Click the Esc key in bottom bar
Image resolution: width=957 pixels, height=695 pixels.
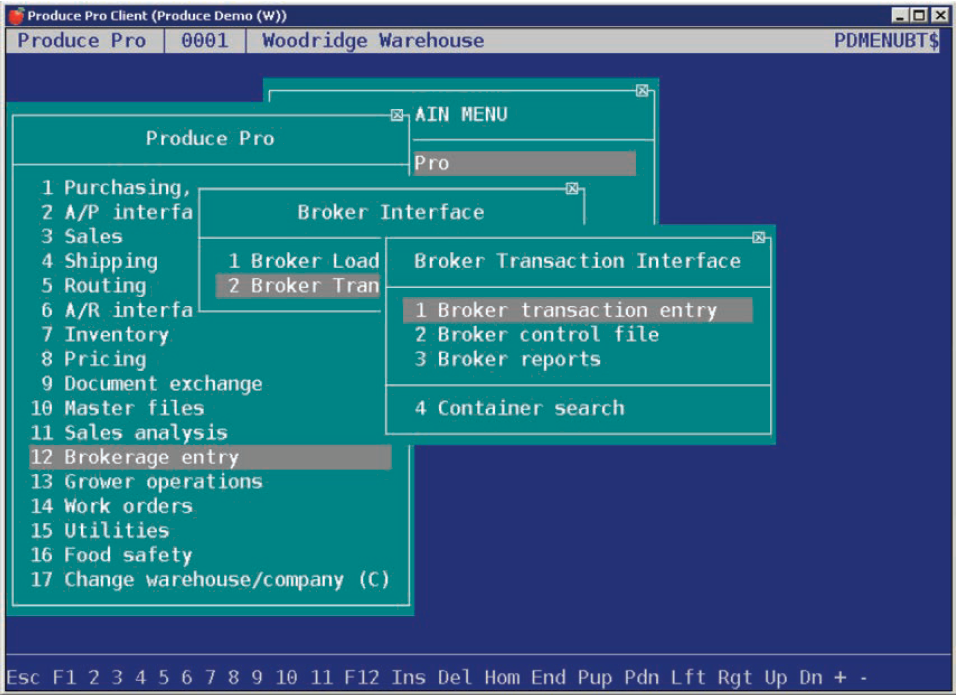(23, 677)
